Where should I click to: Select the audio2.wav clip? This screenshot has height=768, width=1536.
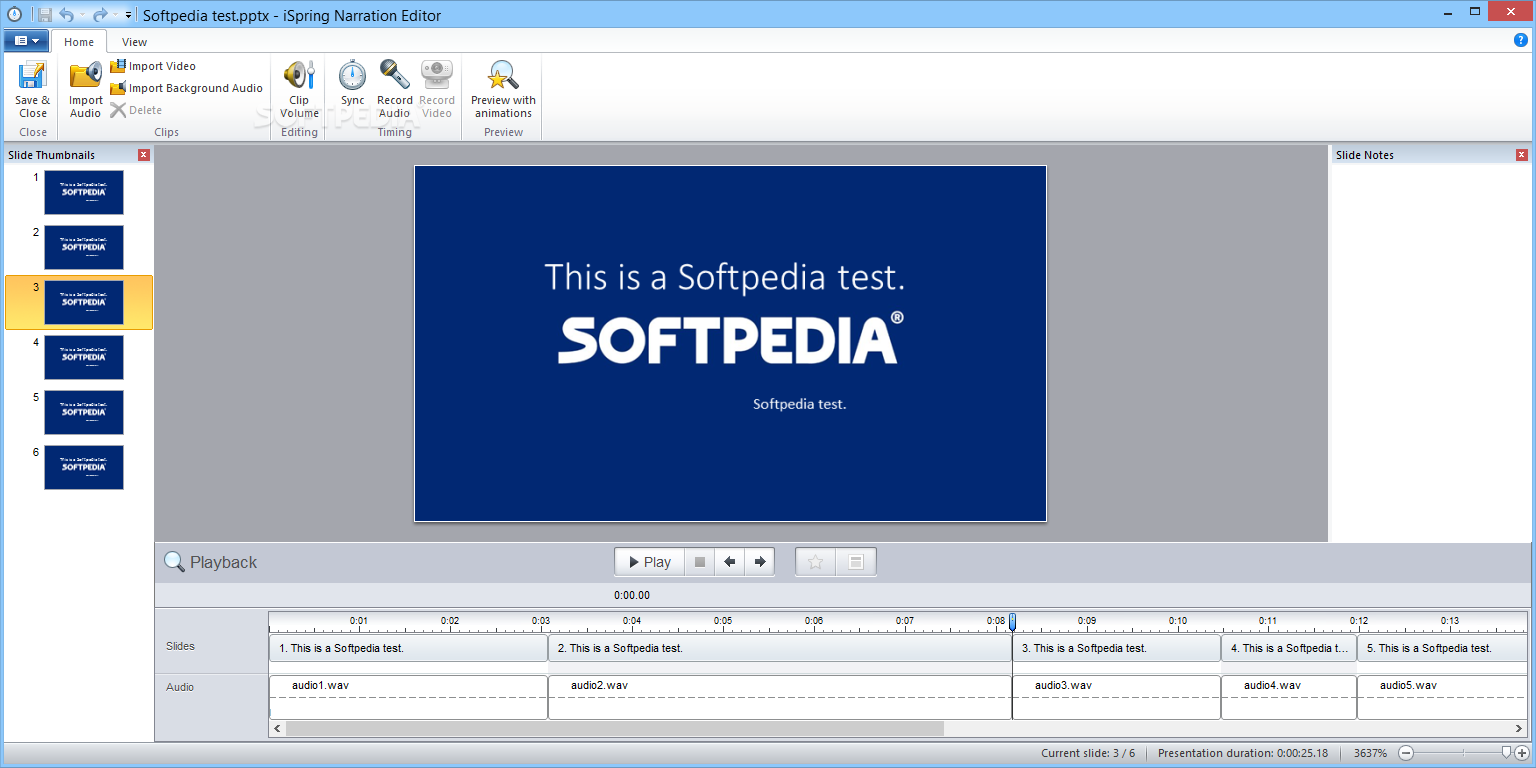click(780, 697)
